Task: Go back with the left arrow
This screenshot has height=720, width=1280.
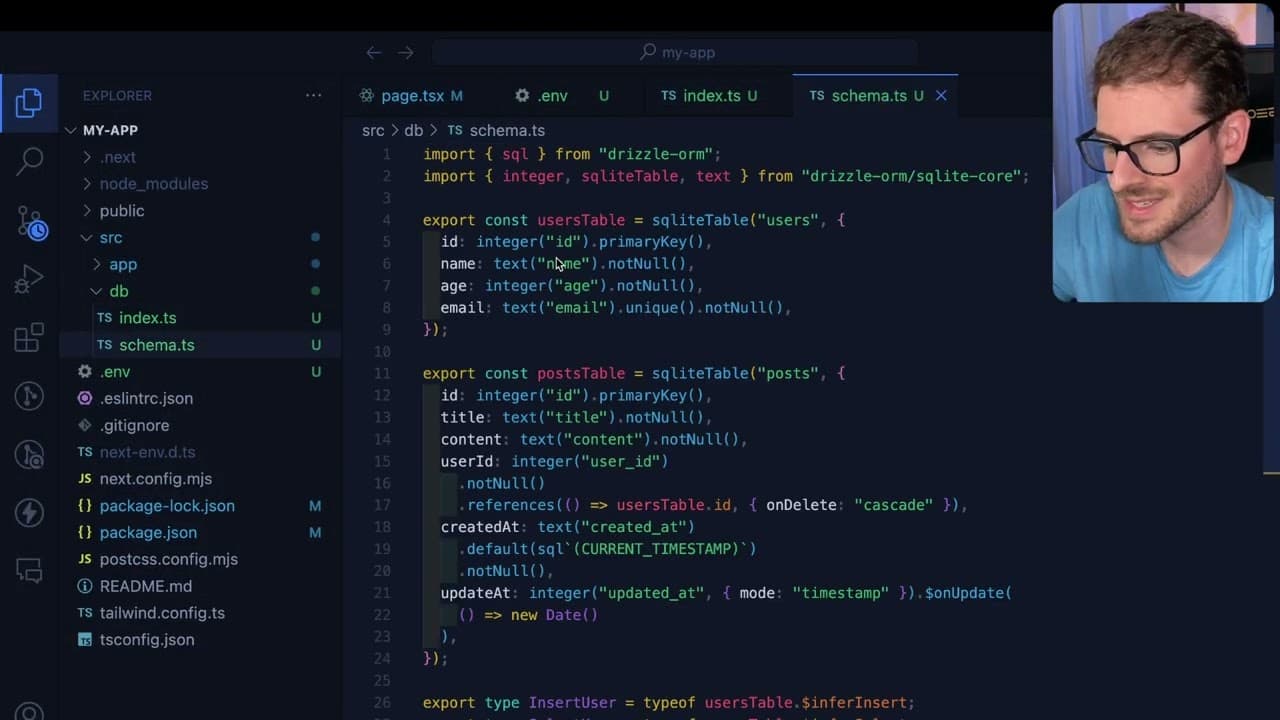Action: click(x=373, y=52)
